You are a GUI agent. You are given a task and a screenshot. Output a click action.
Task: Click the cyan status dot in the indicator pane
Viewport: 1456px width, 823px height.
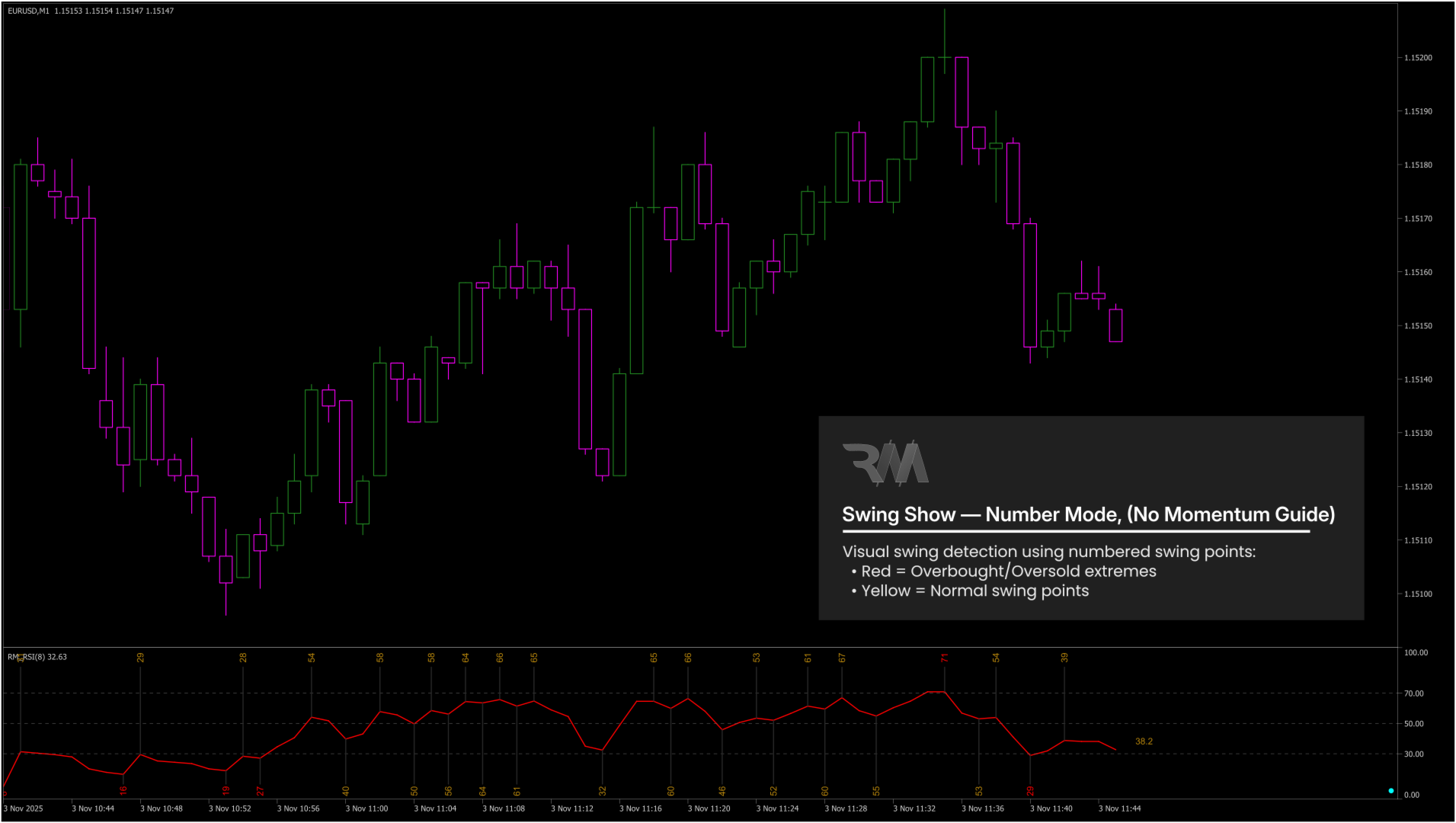click(x=1390, y=791)
